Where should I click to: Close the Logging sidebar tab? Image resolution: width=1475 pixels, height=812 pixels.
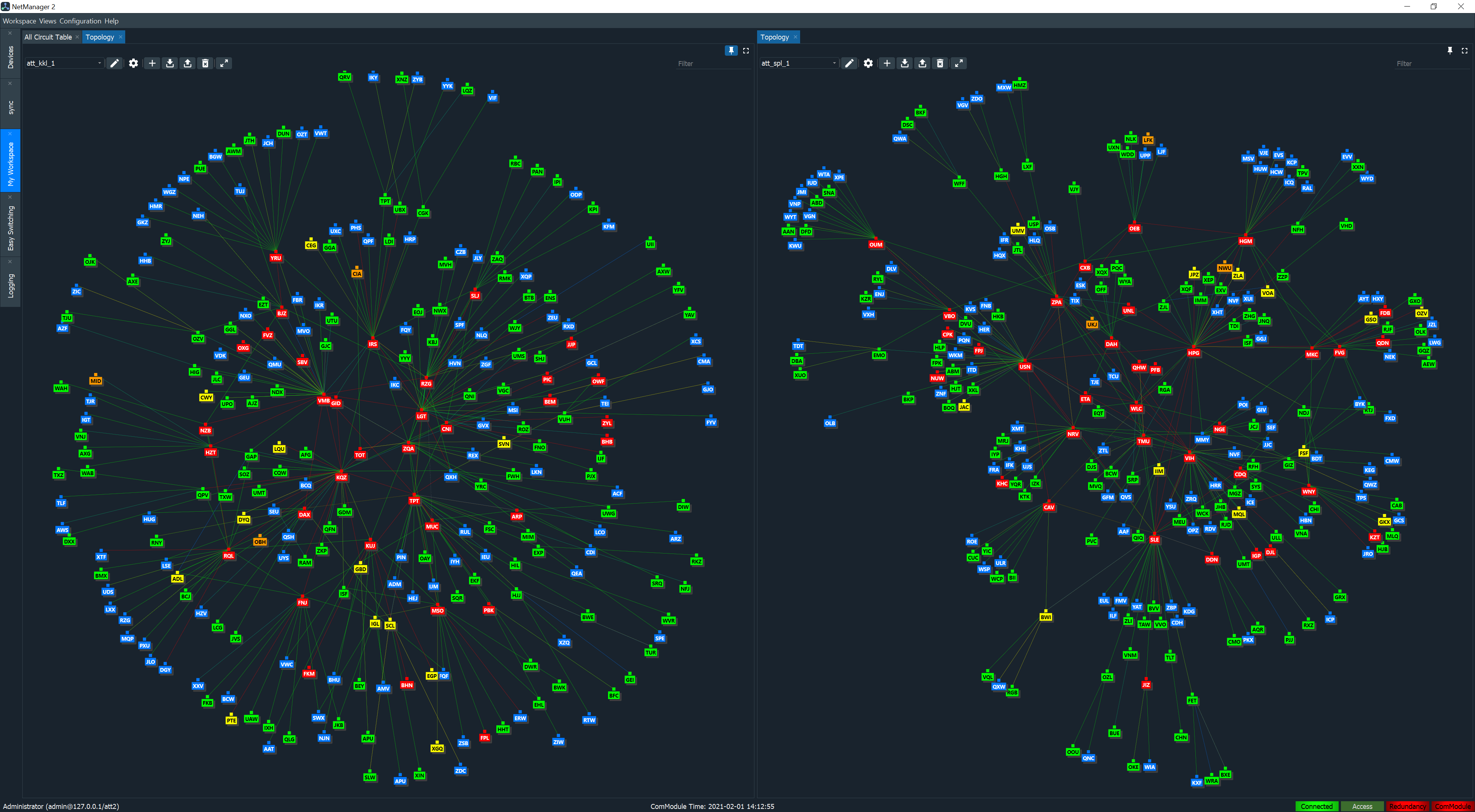point(10,261)
